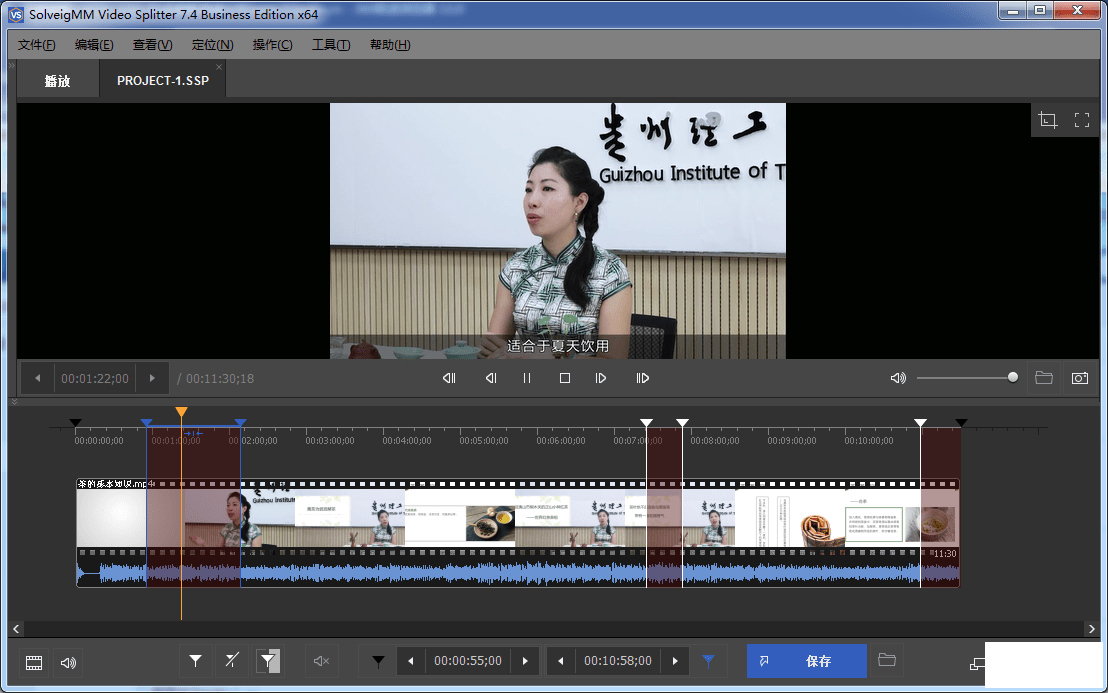
Task: Edit the current time field 00:01:22;00
Action: (x=95, y=379)
